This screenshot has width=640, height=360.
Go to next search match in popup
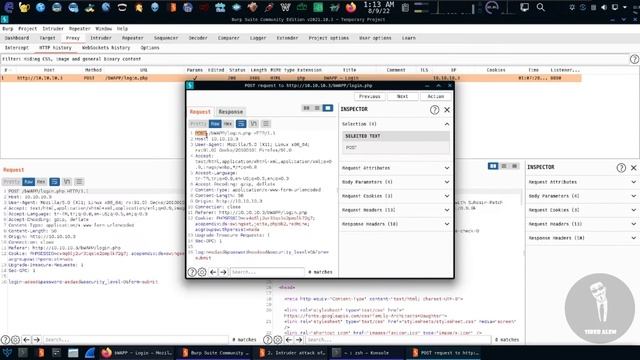tap(223, 272)
